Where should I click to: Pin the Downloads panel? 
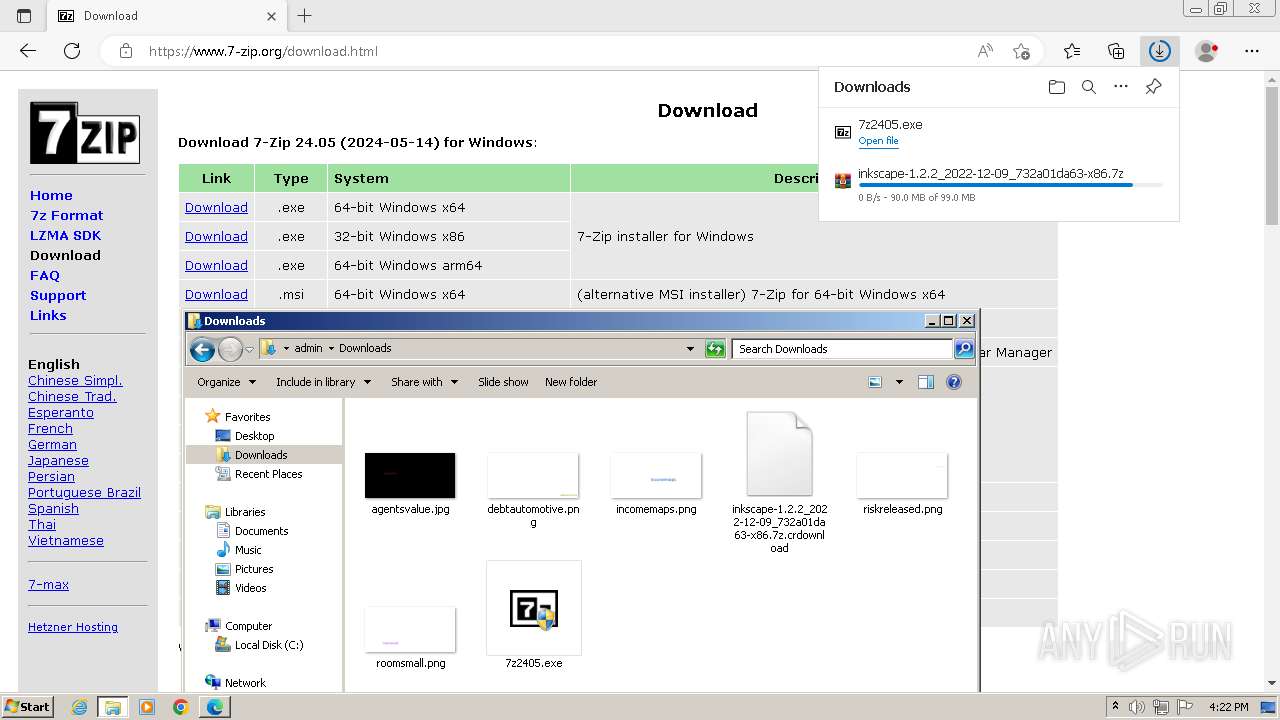[1153, 87]
